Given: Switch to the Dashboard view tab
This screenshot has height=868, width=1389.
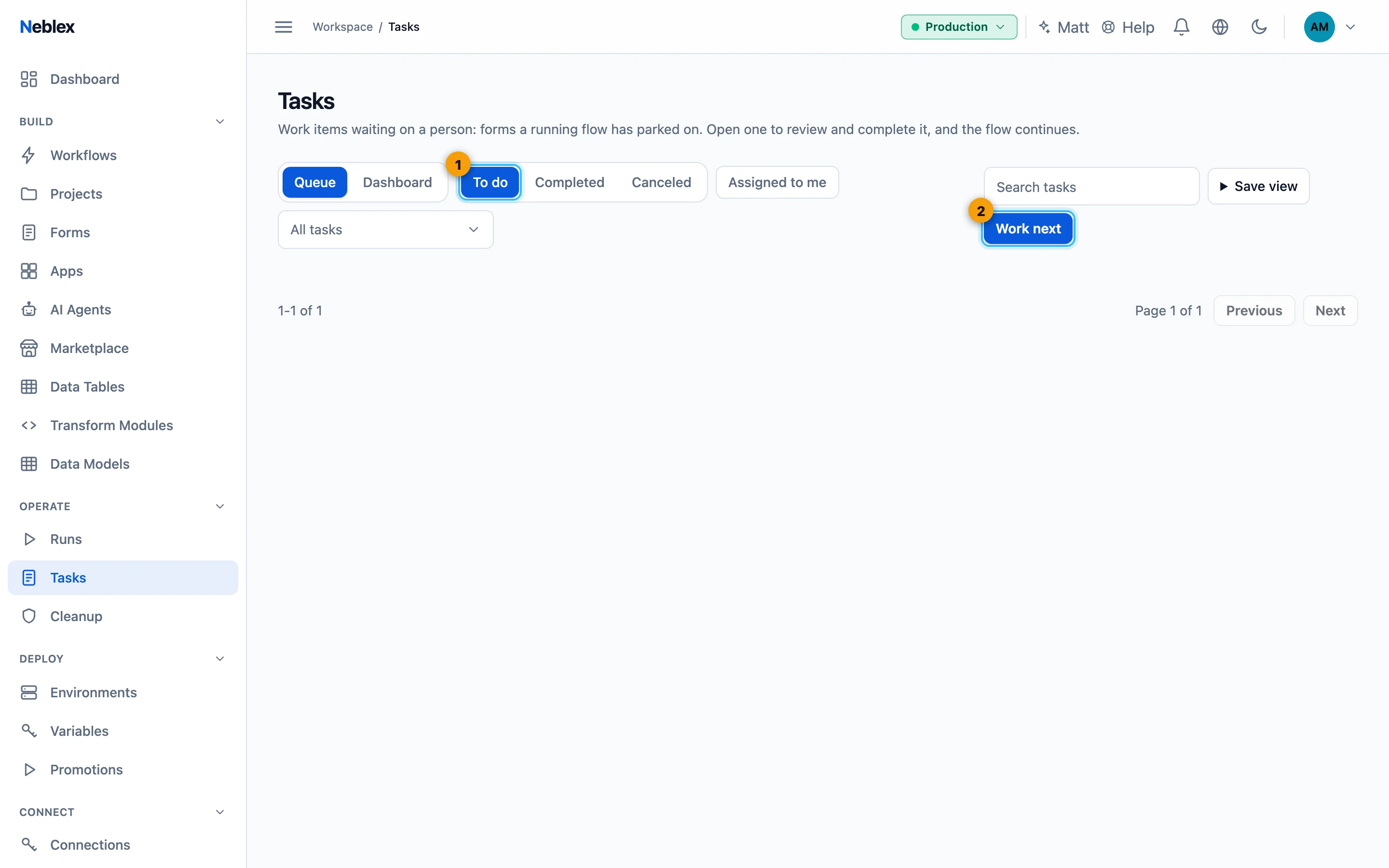Looking at the screenshot, I should point(397,183).
